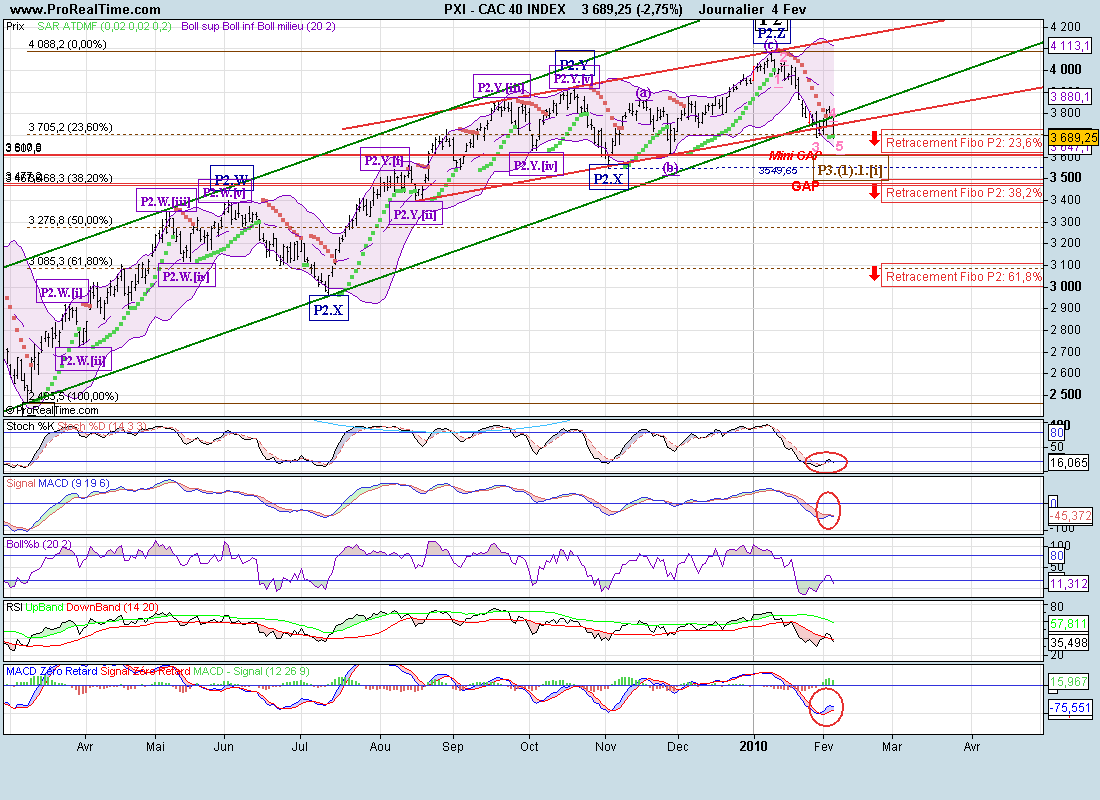
Task: Click the Sep month label on time axis
Action: [x=452, y=747]
